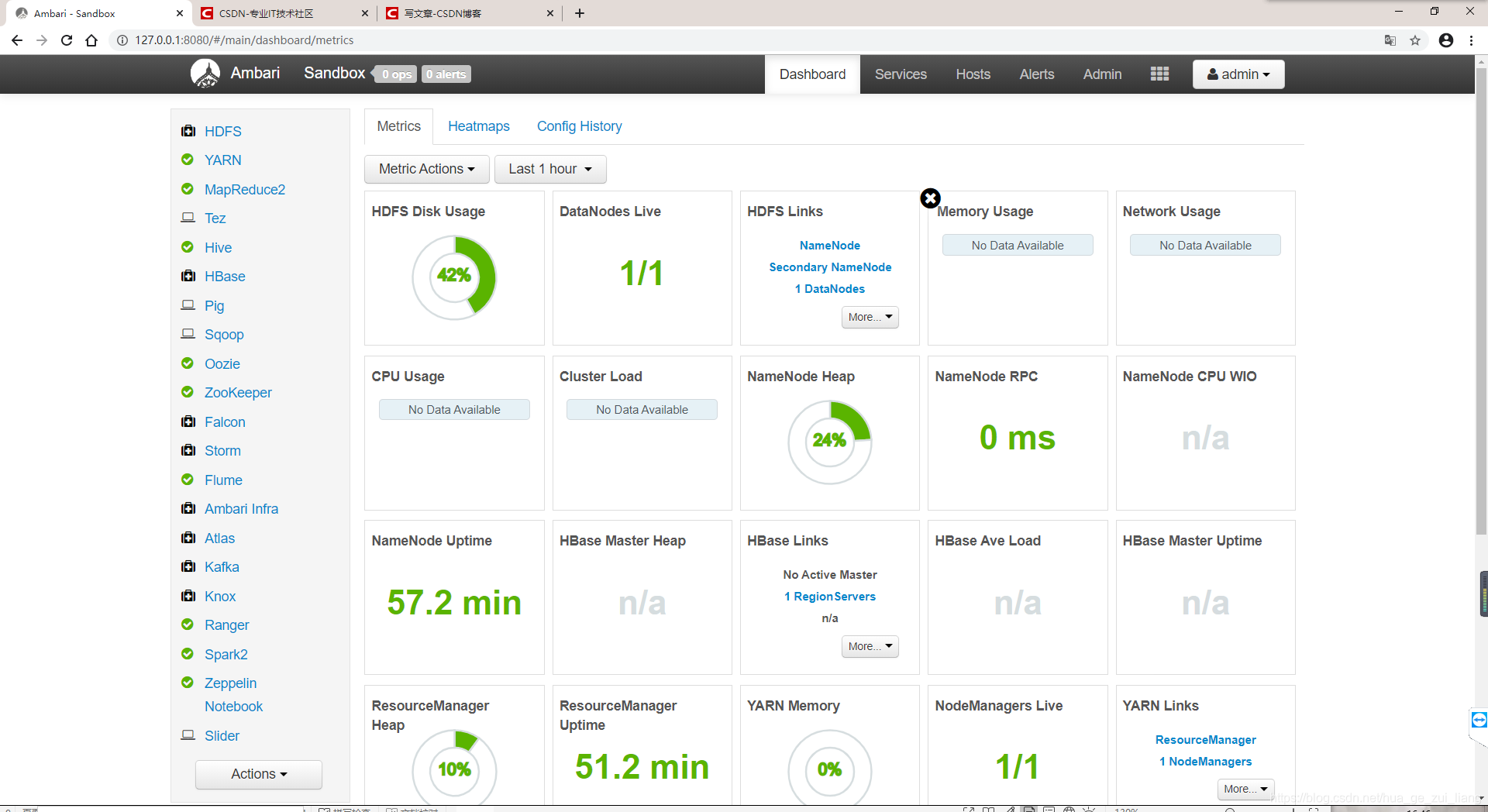Viewport: 1488px width, 812px height.
Task: Open the services Actions dropdown
Action: point(259,774)
